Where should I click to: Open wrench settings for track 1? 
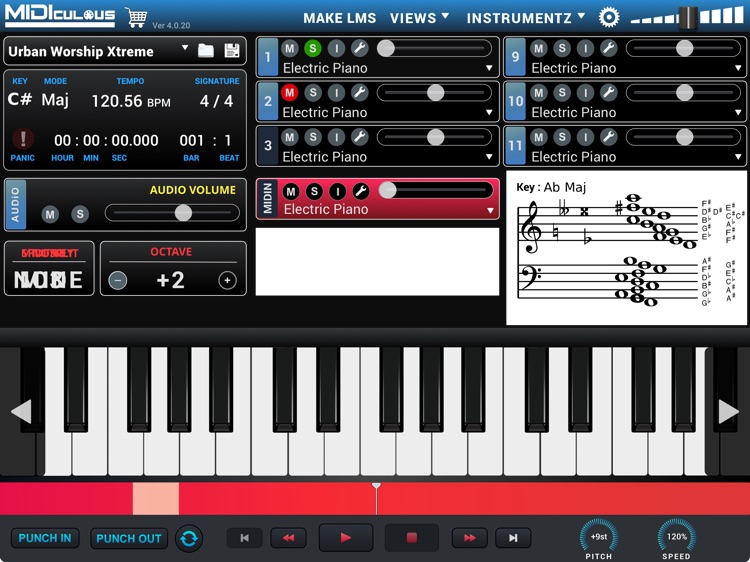[x=359, y=48]
